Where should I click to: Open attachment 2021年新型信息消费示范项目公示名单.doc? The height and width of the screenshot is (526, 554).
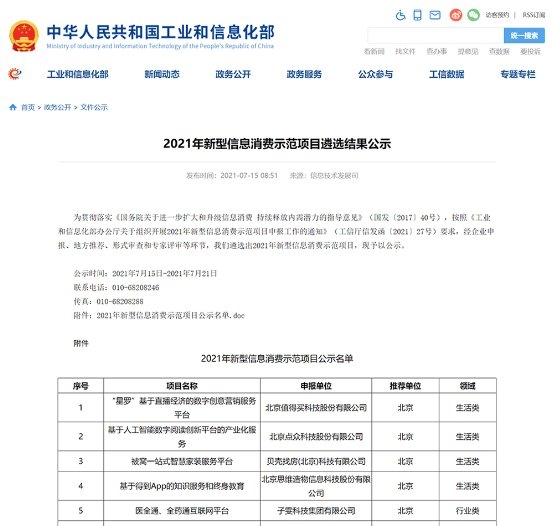pos(170,315)
